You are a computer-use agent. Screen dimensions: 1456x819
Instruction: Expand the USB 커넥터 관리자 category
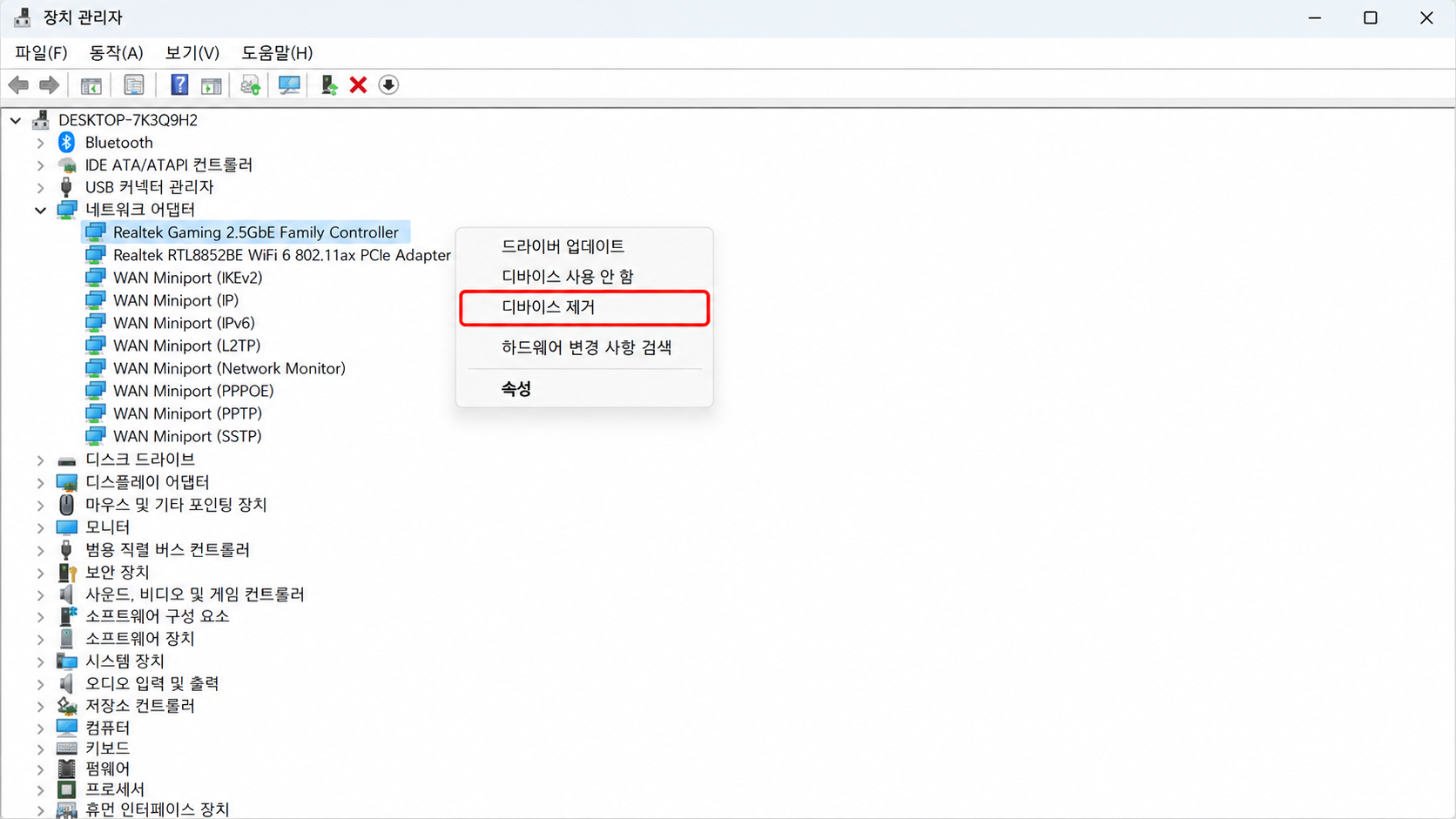coord(40,187)
